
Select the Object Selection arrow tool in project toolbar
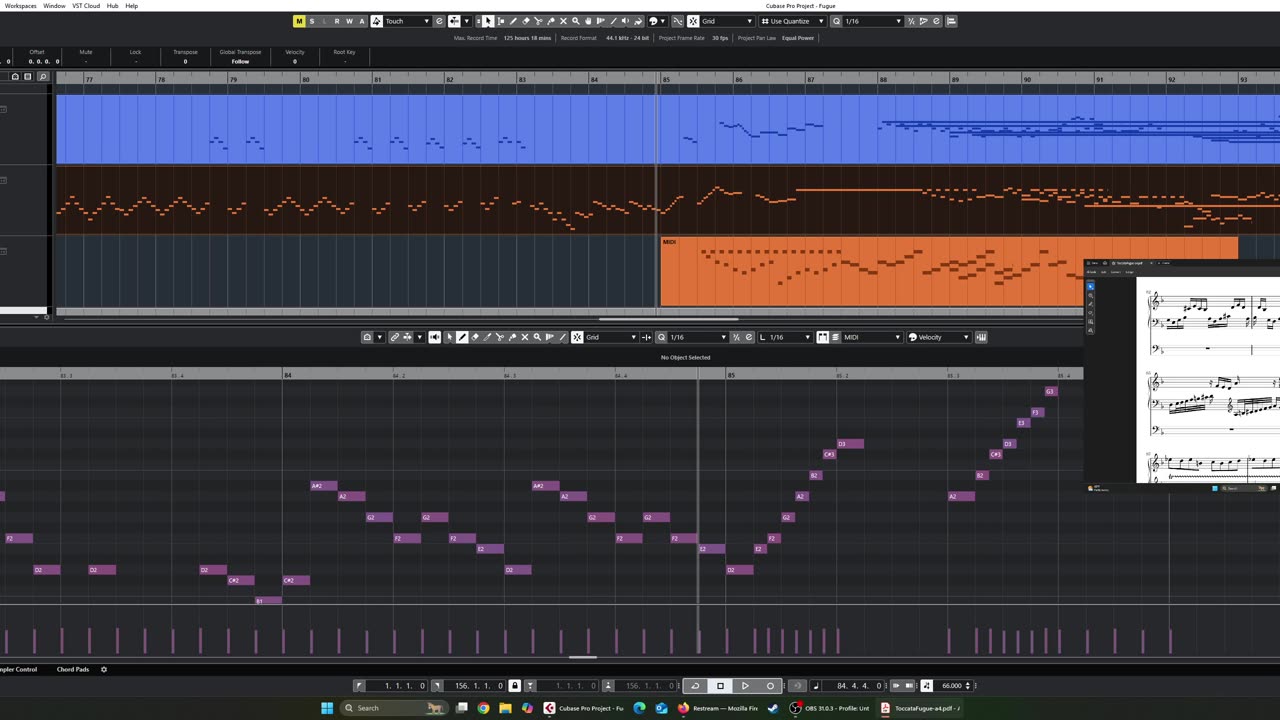pos(488,21)
